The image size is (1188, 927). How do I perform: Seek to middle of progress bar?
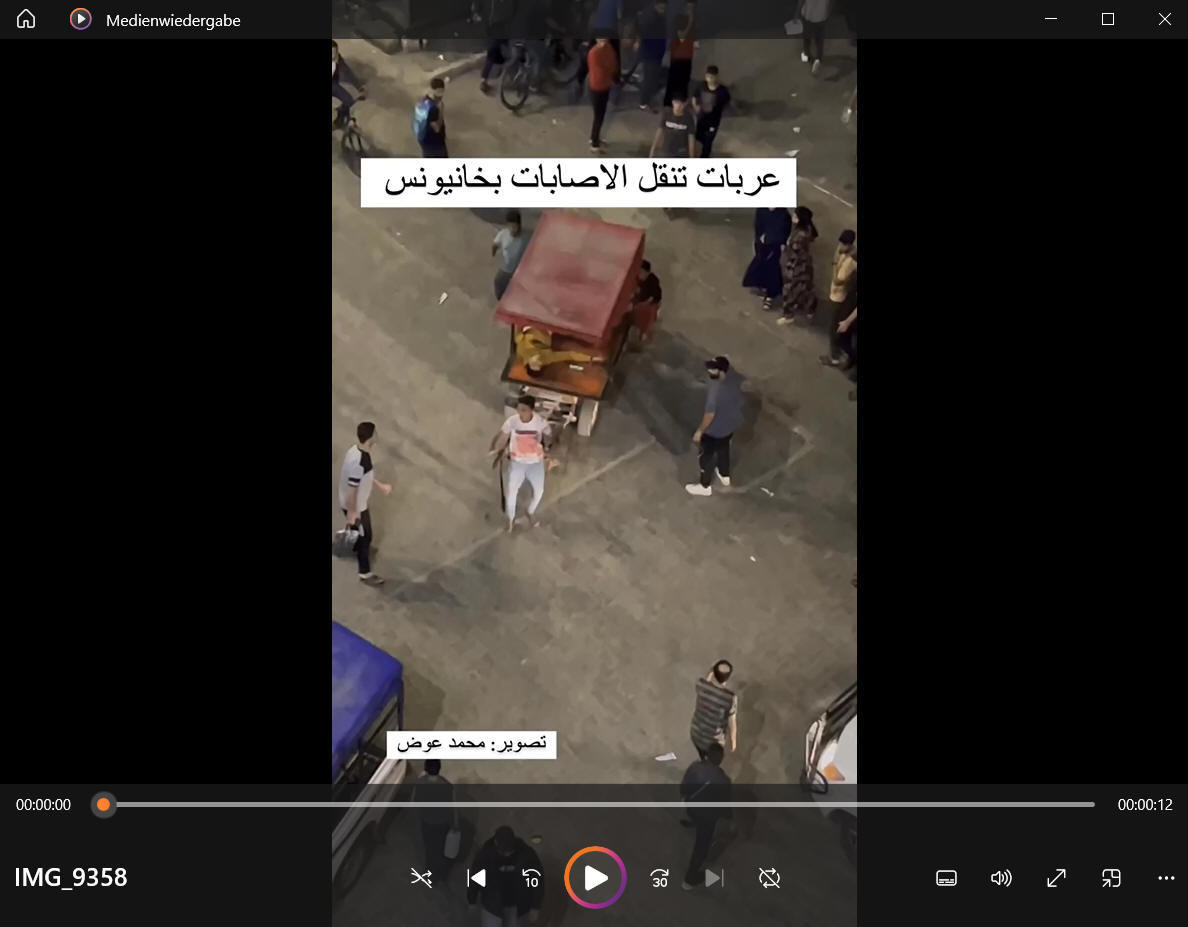[x=599, y=804]
